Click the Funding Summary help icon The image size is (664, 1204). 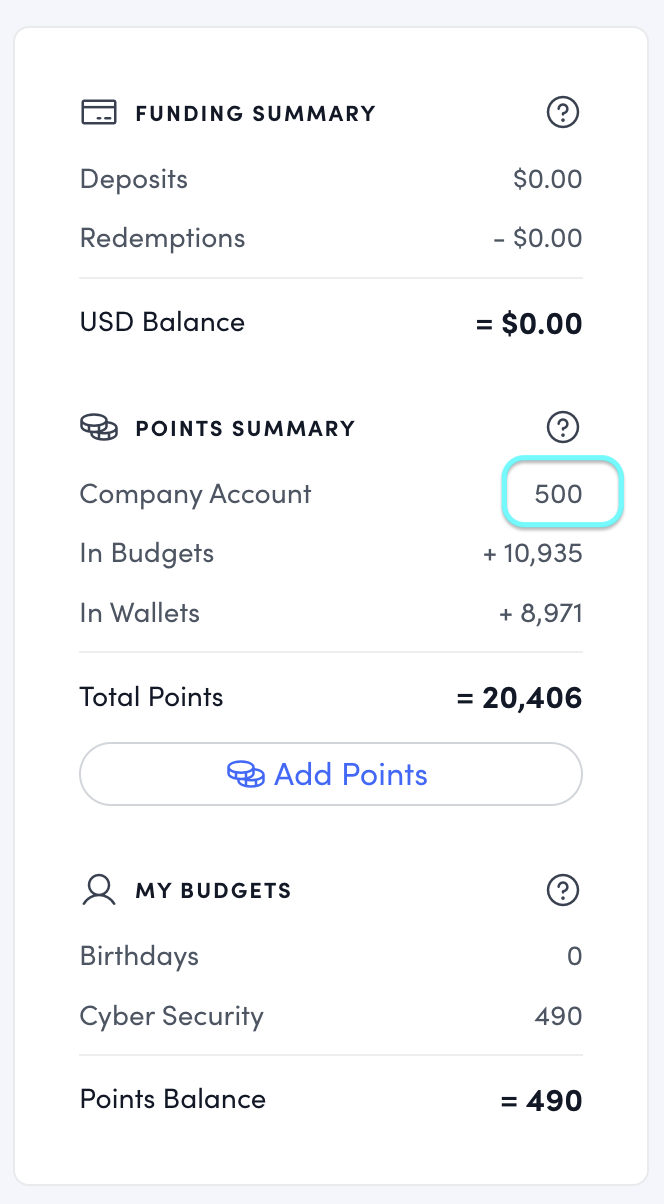coord(563,112)
